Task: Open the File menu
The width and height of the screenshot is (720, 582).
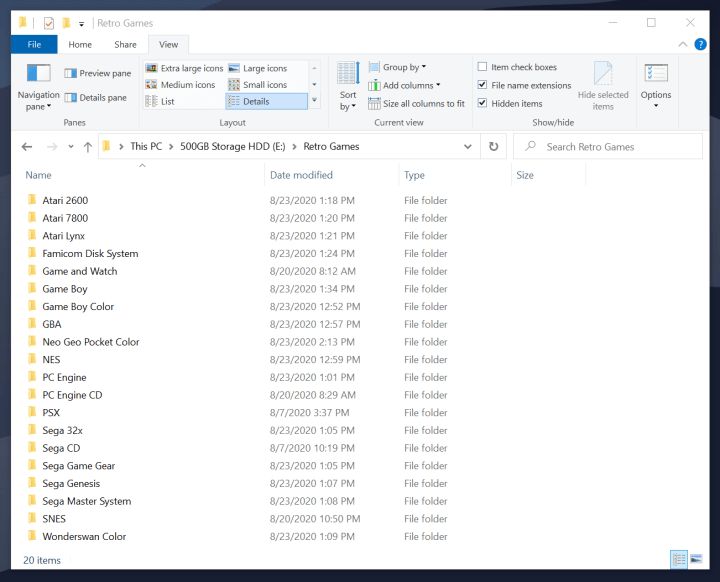Action: (34, 44)
